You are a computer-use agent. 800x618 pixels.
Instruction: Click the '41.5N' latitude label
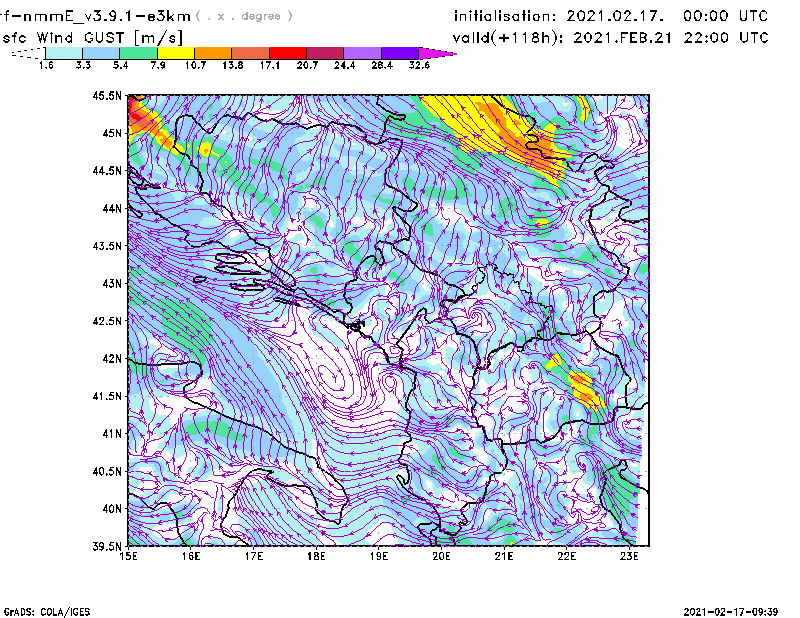click(x=107, y=396)
